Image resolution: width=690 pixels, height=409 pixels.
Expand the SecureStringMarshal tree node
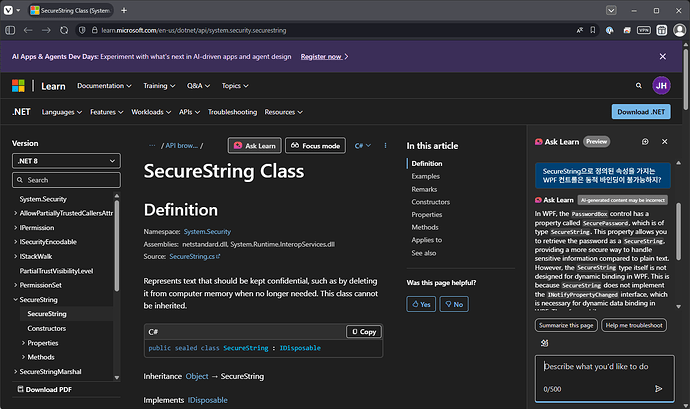[x=14, y=371]
